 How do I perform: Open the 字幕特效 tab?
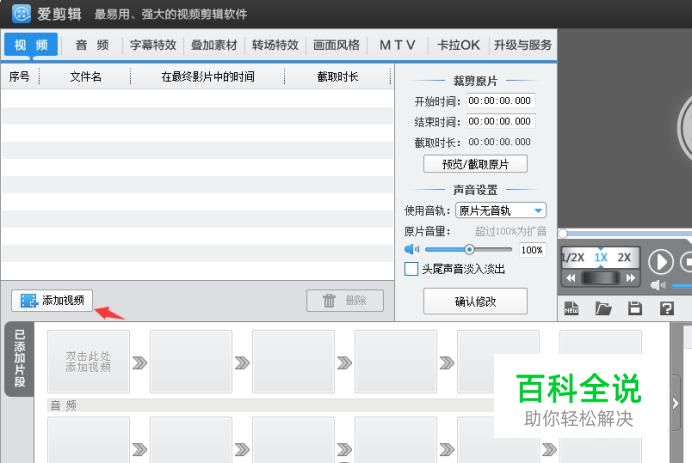(x=153, y=45)
